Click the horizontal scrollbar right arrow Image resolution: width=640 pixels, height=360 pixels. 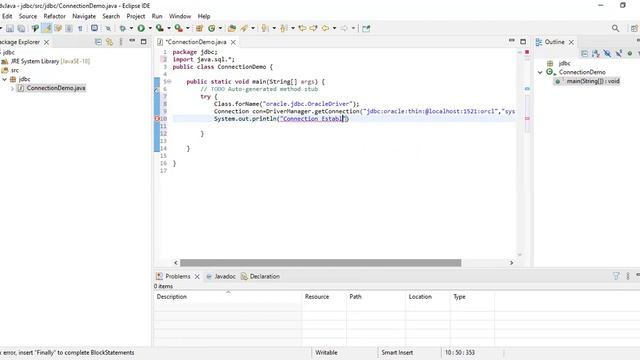(x=511, y=263)
